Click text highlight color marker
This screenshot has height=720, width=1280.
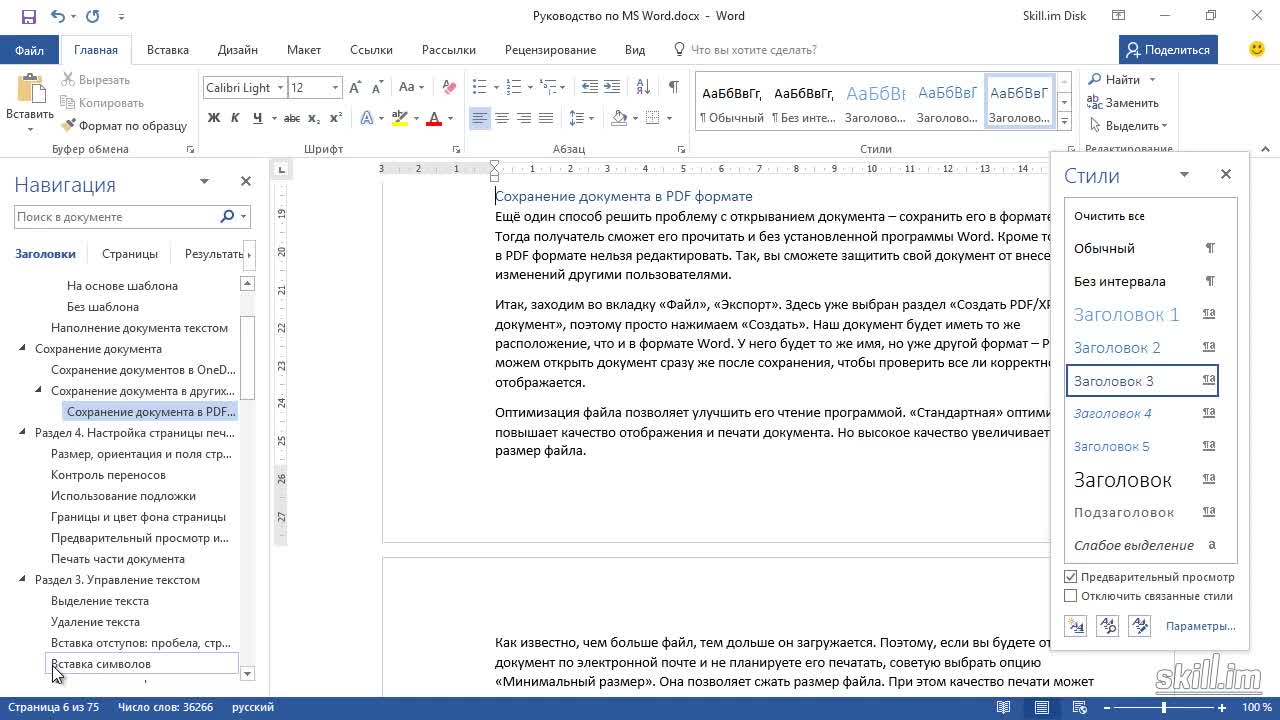[399, 118]
